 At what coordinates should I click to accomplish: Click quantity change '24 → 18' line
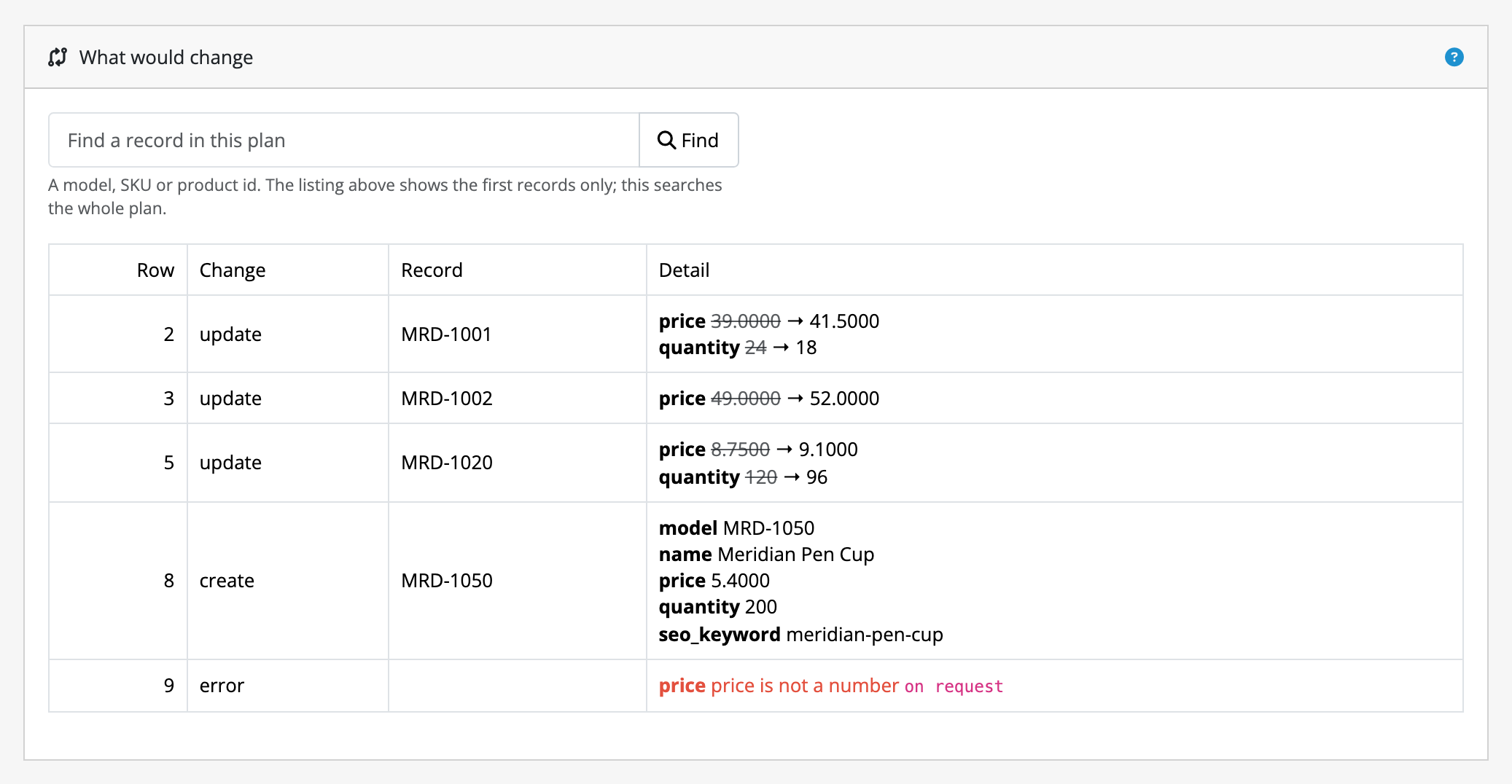[738, 348]
